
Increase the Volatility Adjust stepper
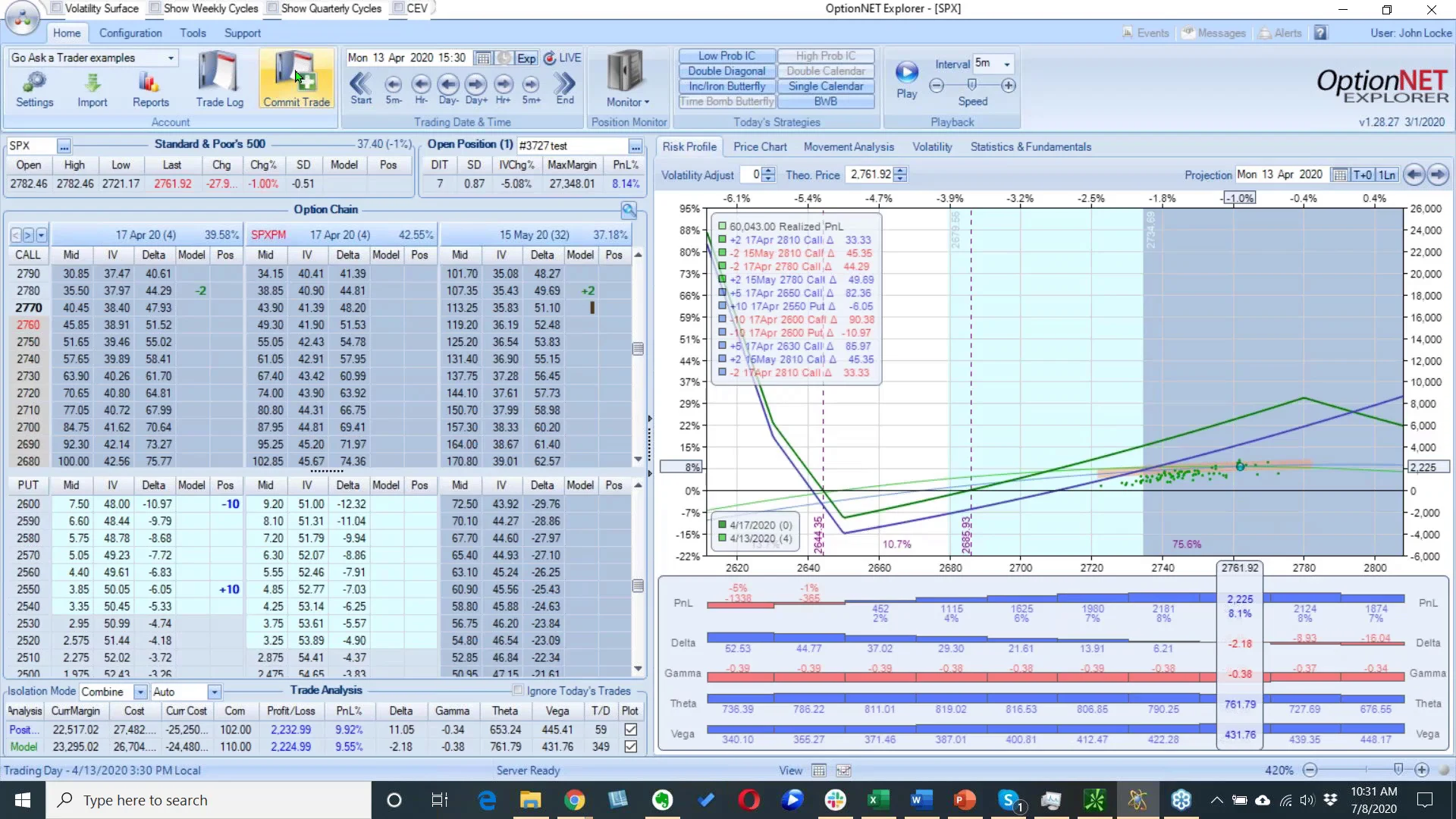coord(768,171)
